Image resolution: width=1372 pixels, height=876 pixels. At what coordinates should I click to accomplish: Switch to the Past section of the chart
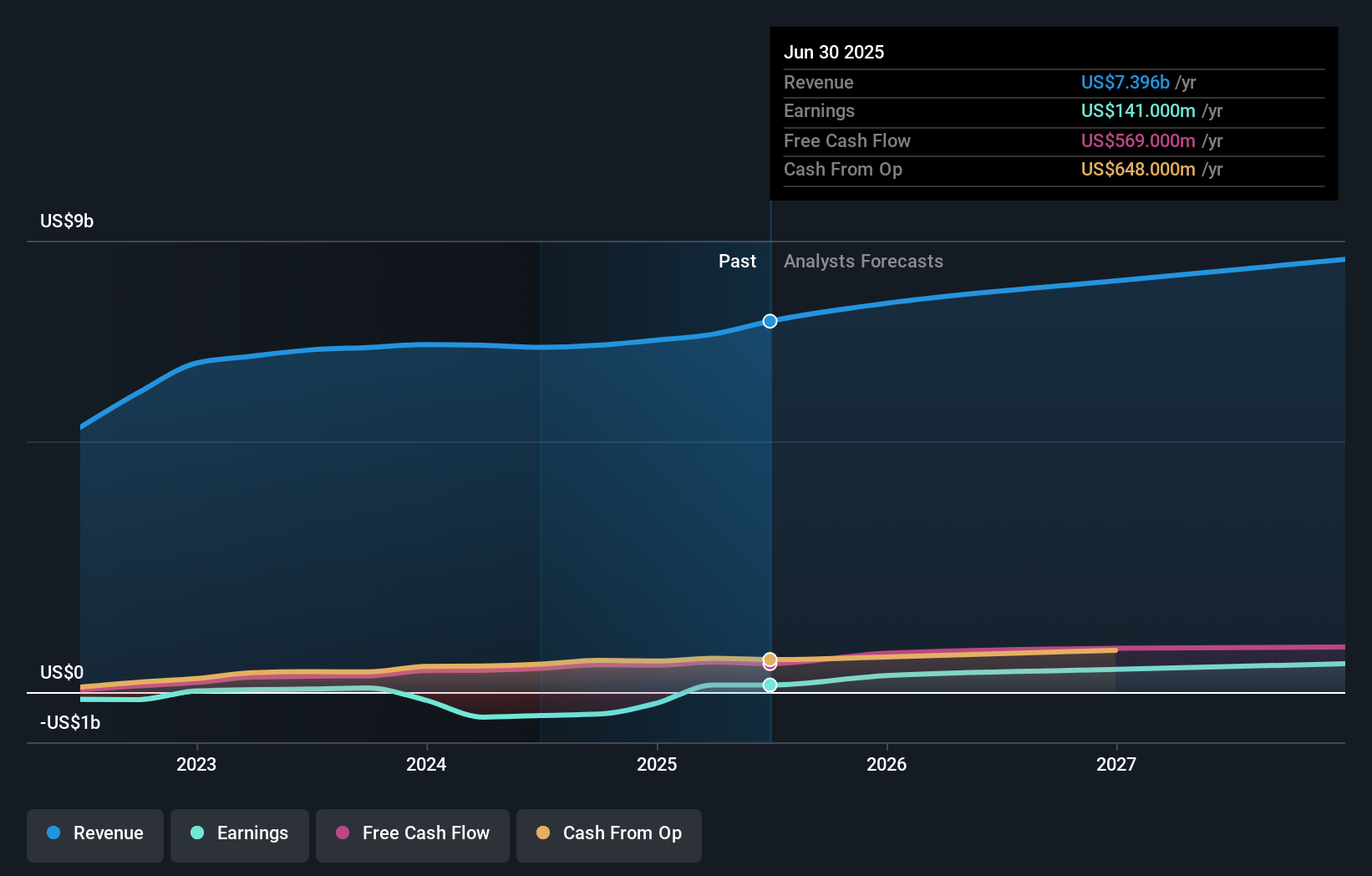coord(737,262)
